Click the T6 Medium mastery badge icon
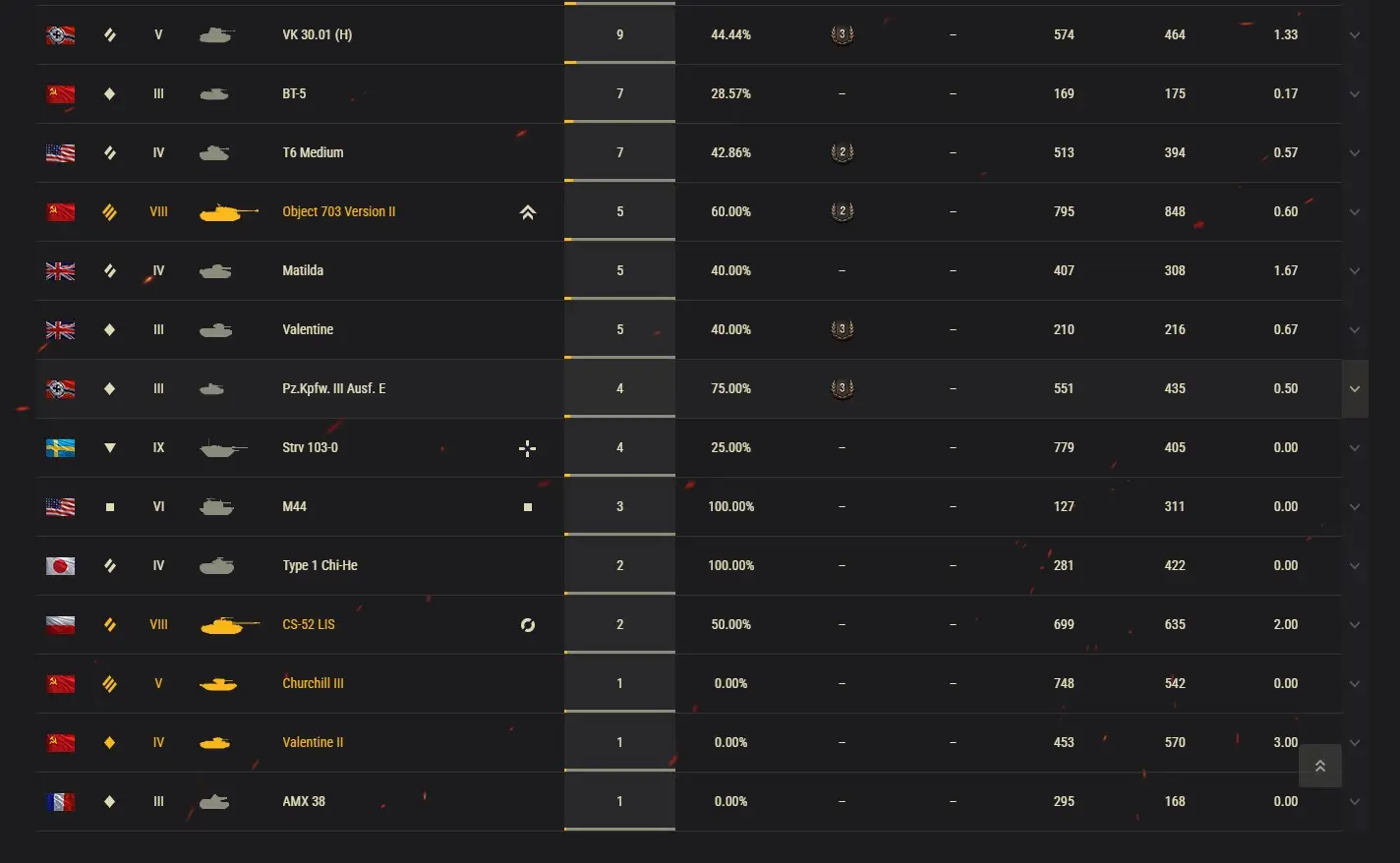1400x863 pixels. click(842, 152)
